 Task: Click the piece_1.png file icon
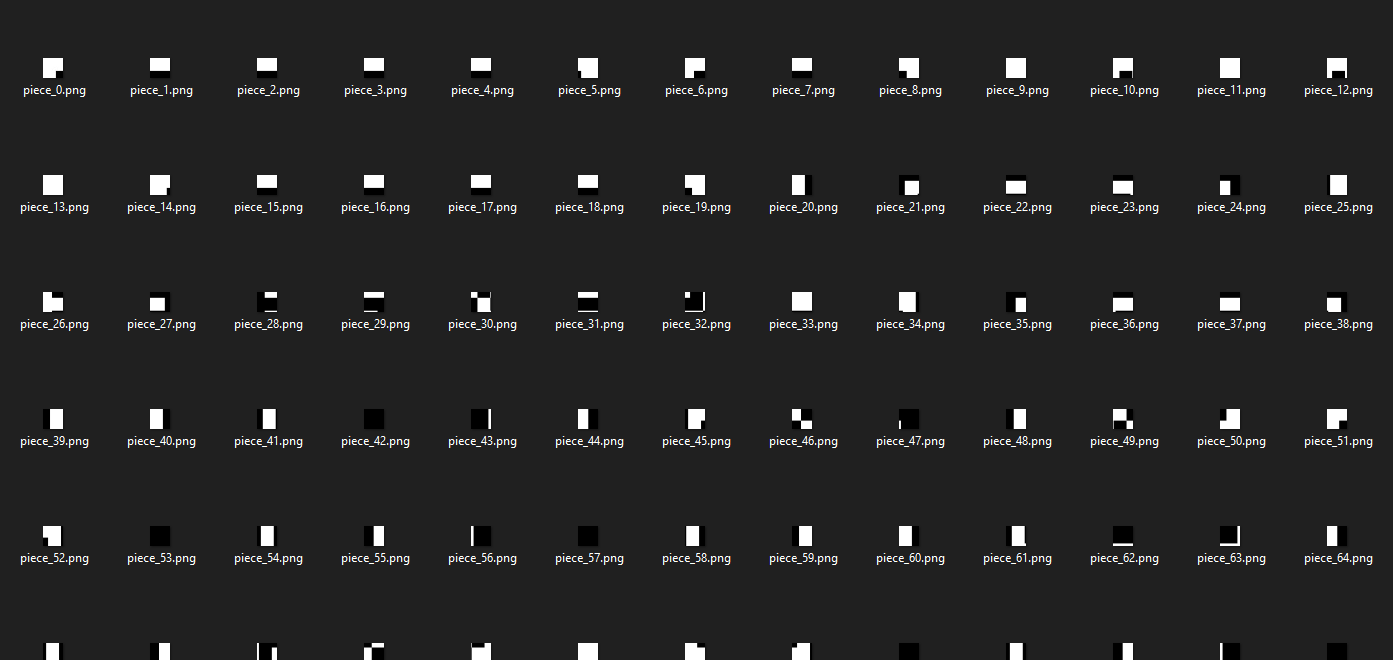(x=161, y=68)
